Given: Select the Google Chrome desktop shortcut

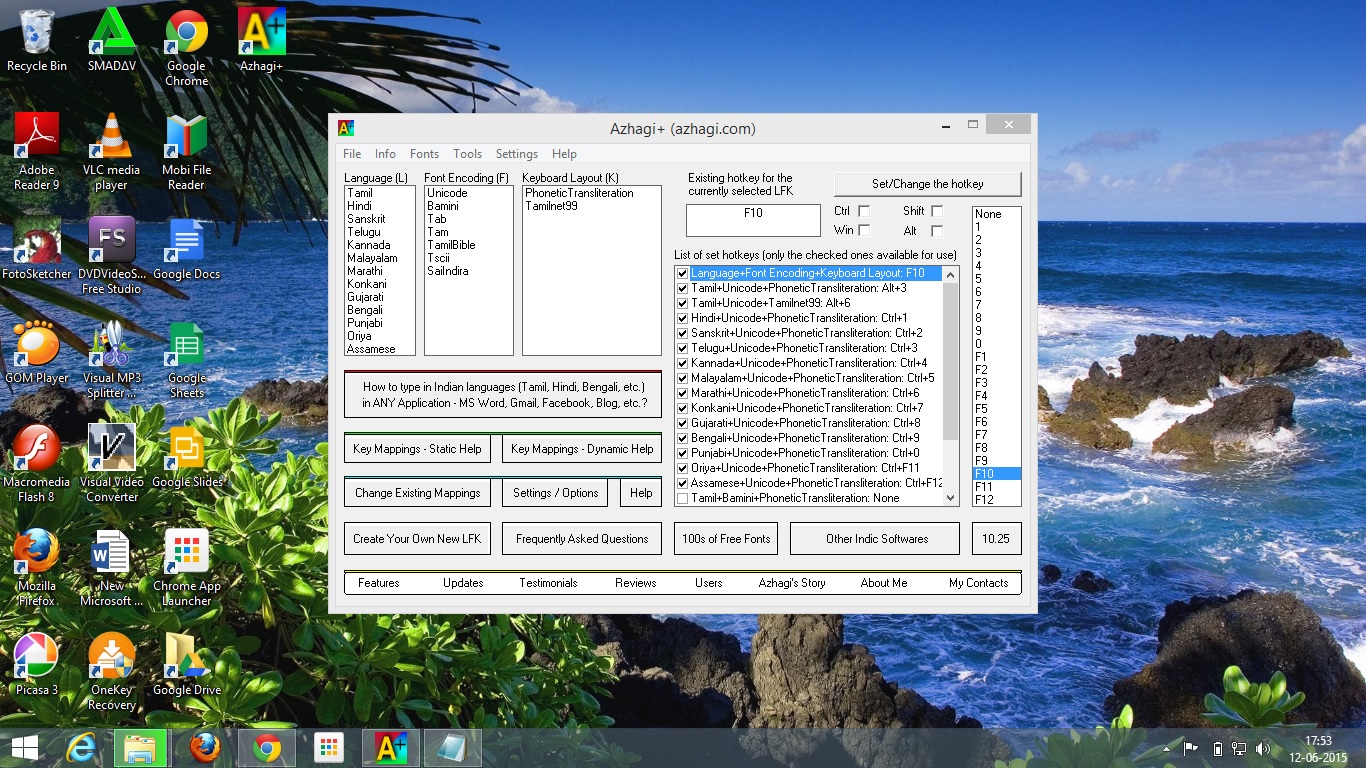Looking at the screenshot, I should point(186,49).
